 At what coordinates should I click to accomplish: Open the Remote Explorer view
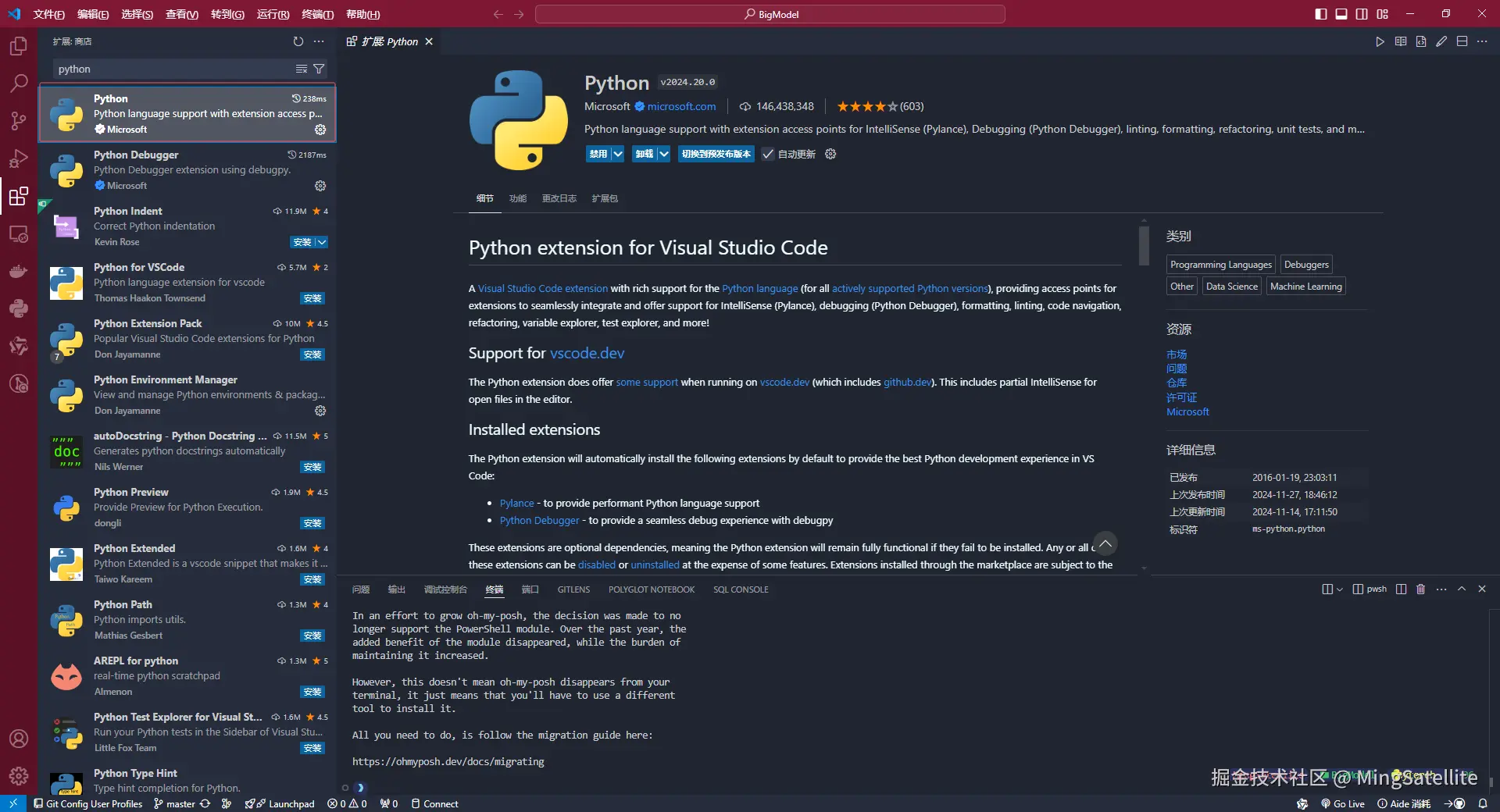tap(19, 233)
